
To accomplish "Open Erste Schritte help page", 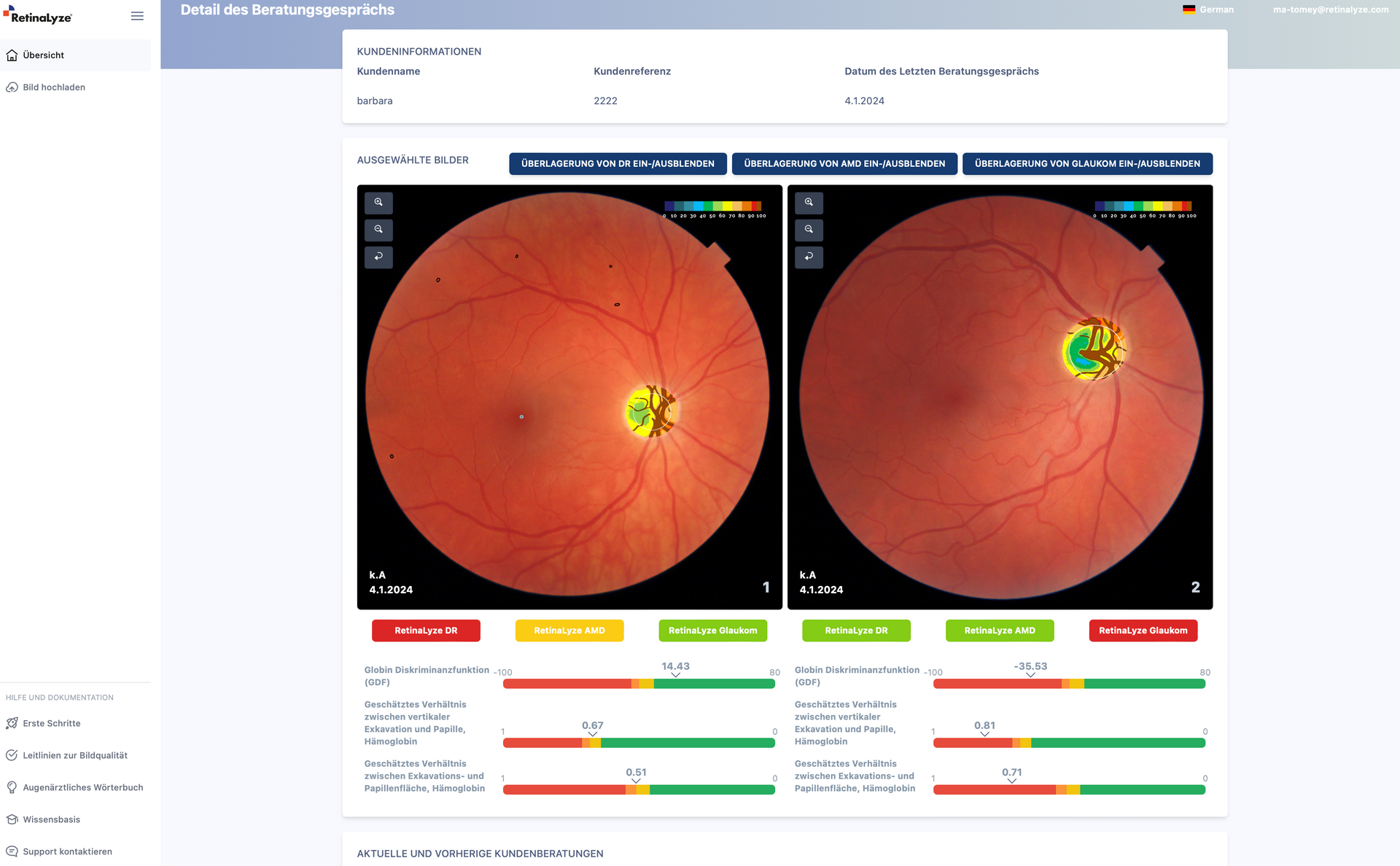I will (x=76, y=723).
